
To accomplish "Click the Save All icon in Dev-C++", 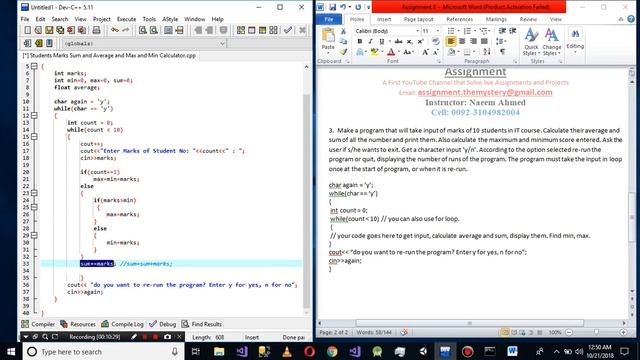I will click(60, 30).
